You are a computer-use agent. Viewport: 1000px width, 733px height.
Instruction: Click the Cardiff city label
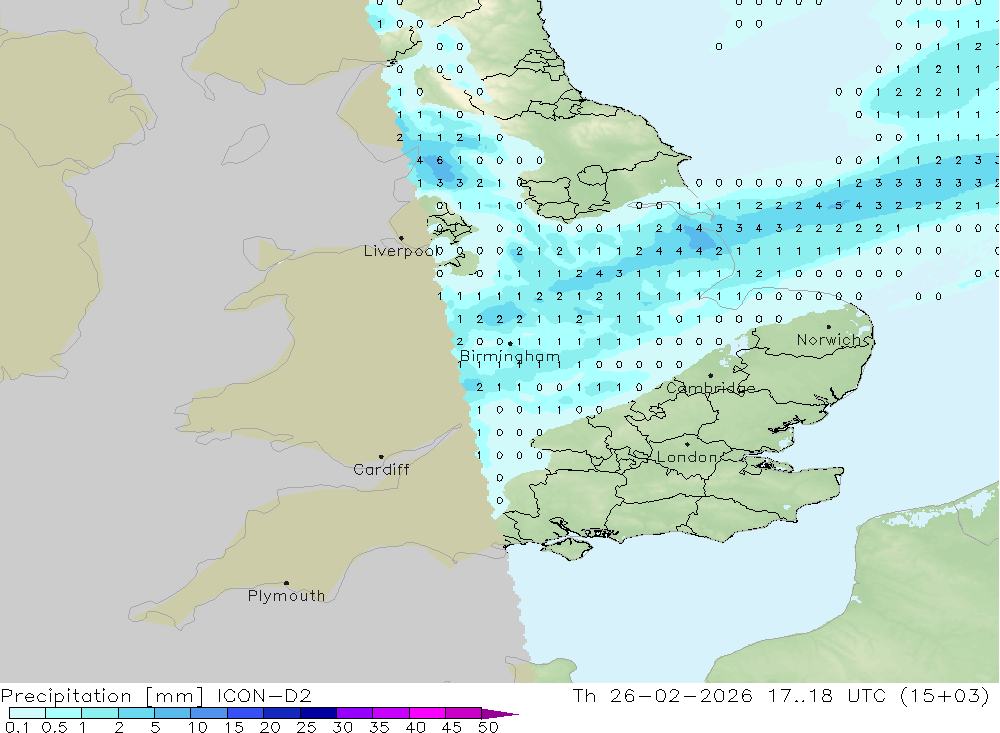[x=381, y=470]
